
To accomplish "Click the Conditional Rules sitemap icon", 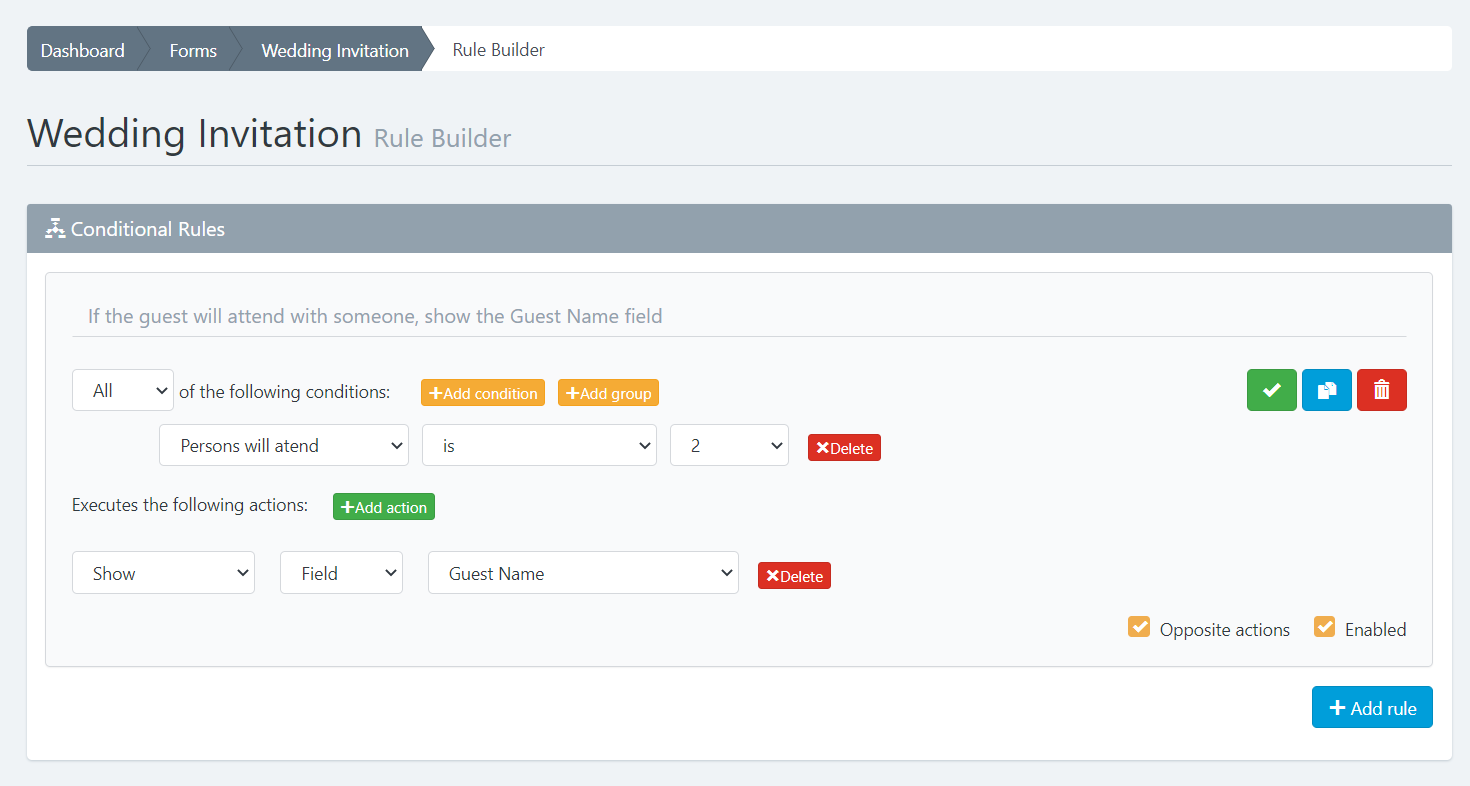I will click(55, 229).
